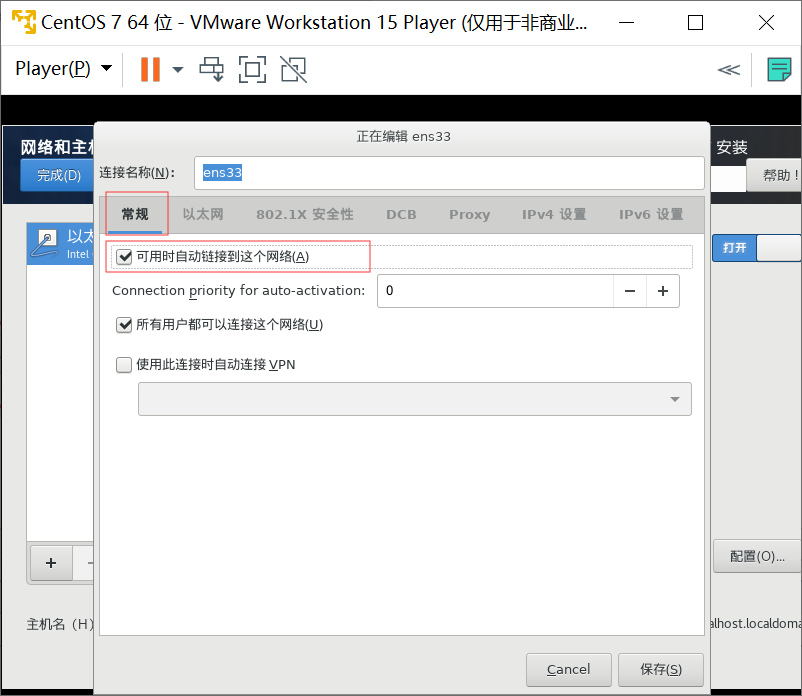Screen dimensions: 802x696
Task: Open the VPN selection dropdown
Action: 415,399
